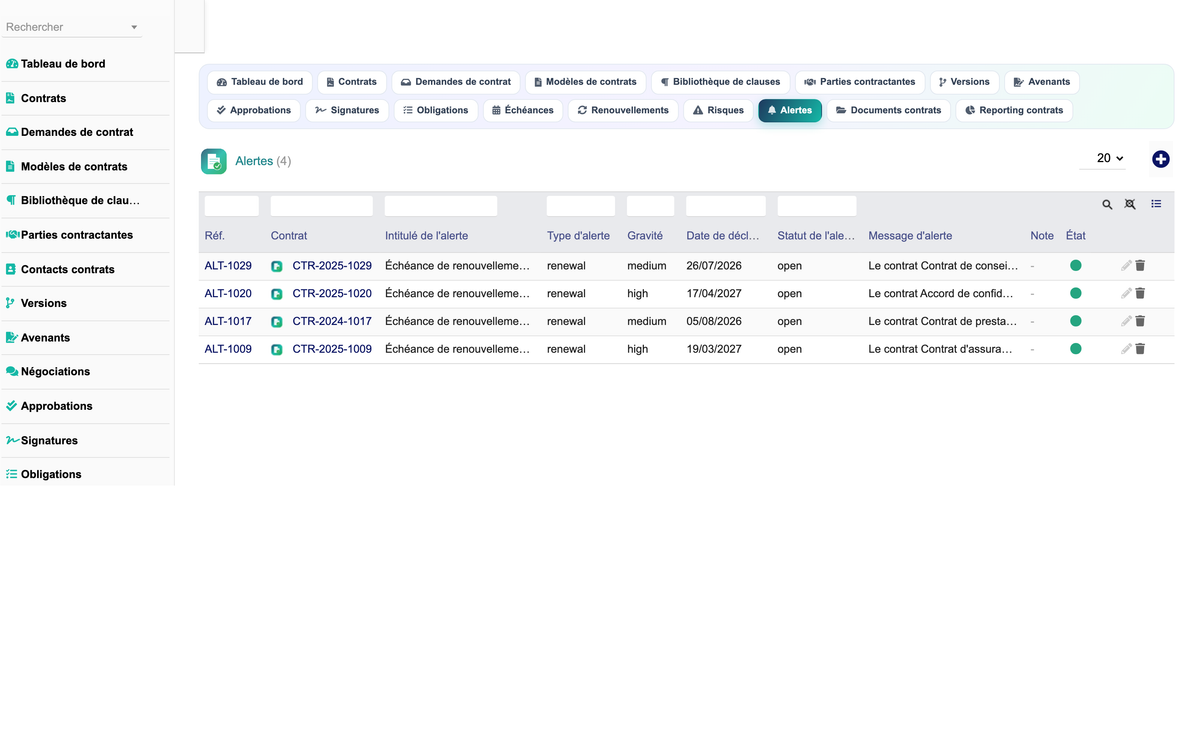The width and height of the screenshot is (1200, 743).
Task: Open the Obligations top tab
Action: [x=436, y=110]
